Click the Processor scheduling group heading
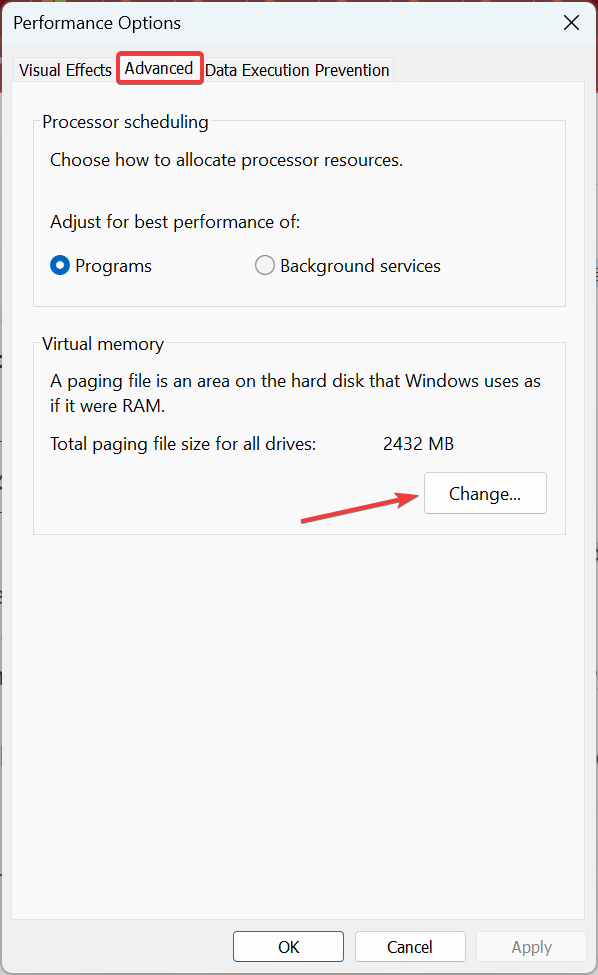The width and height of the screenshot is (598, 975). pyautogui.click(x=125, y=122)
